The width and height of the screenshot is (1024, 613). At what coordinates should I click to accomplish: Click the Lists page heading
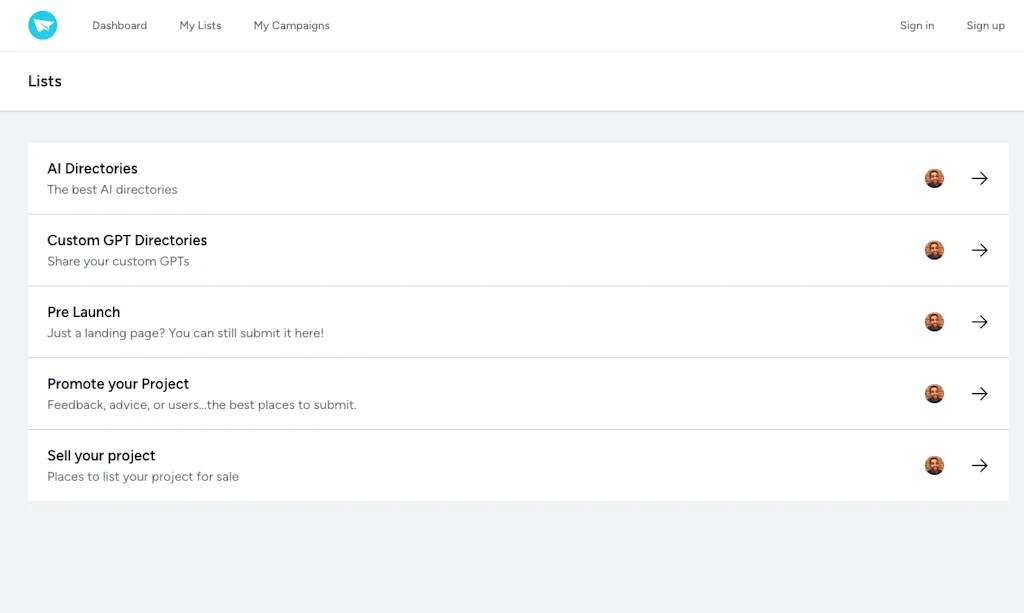44,81
